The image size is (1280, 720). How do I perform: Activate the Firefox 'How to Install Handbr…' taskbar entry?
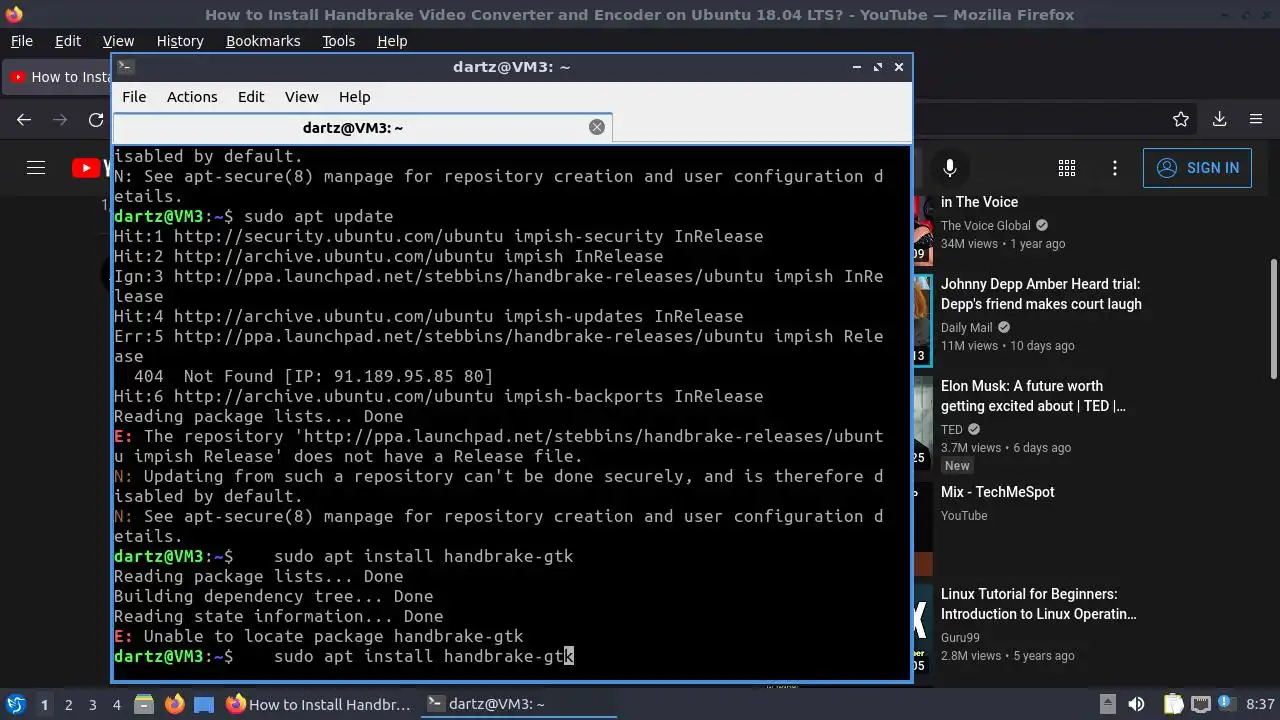point(319,704)
